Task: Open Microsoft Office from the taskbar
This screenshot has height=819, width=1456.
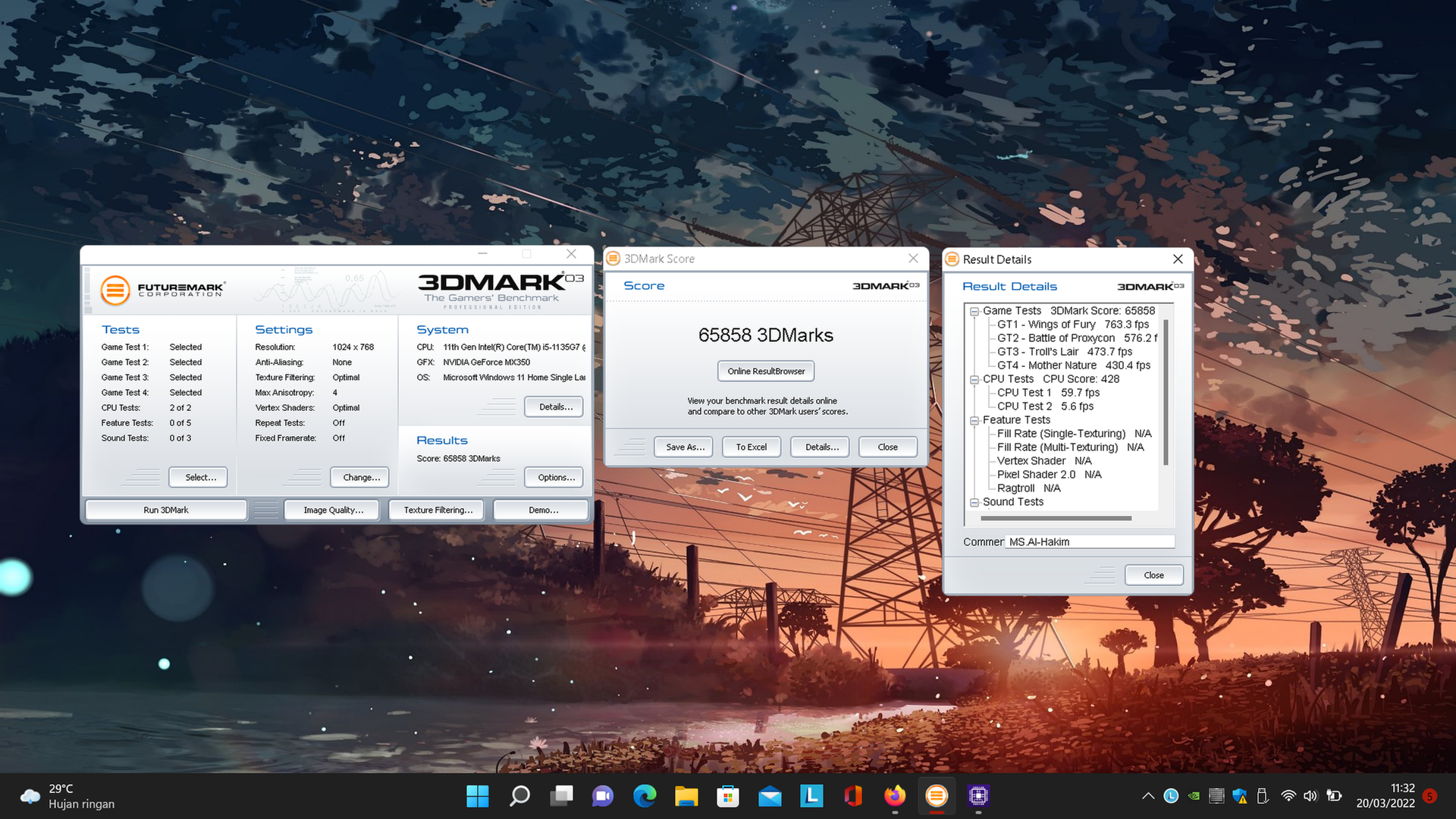Action: point(853,795)
